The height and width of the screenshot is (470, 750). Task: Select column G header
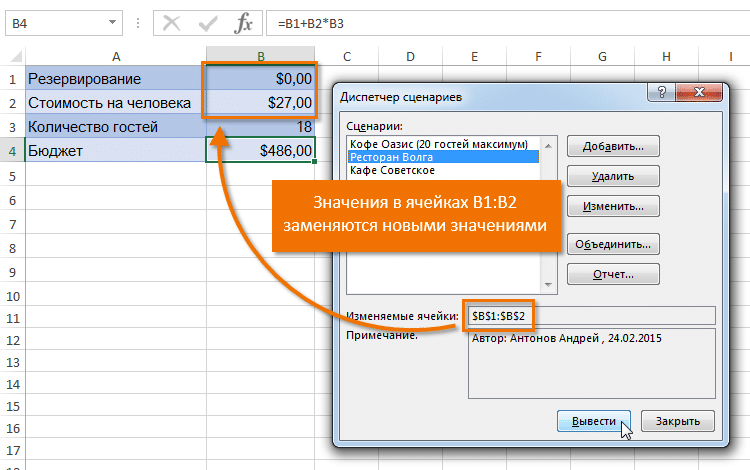[602, 56]
